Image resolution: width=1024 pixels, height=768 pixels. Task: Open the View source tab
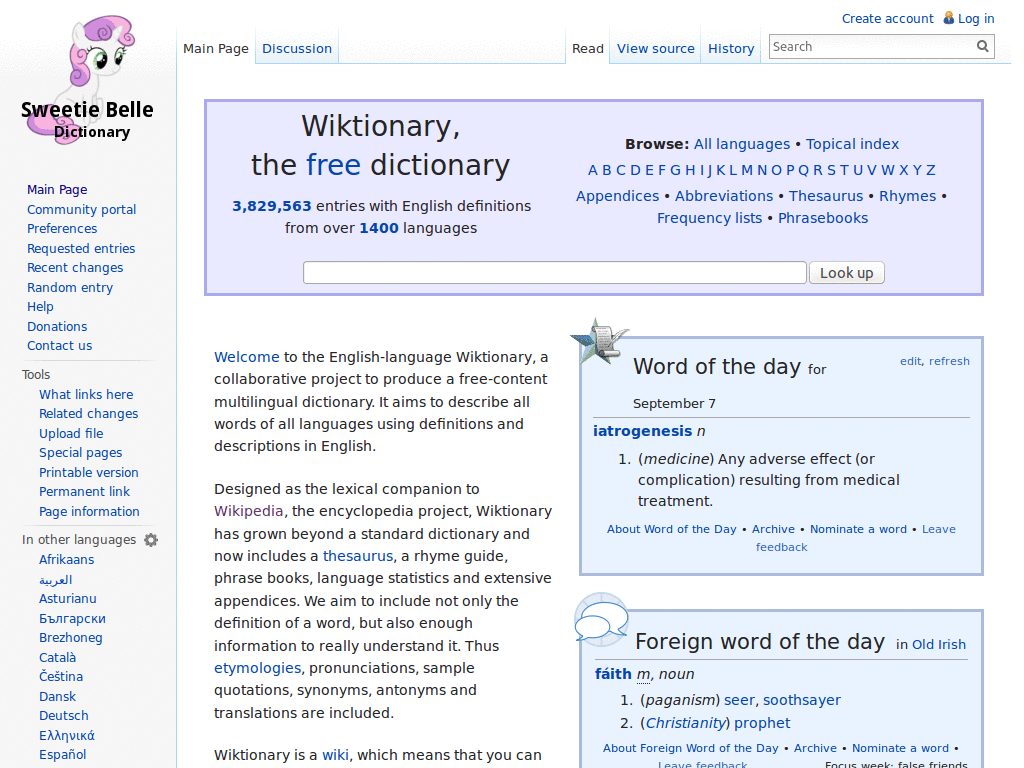[656, 48]
